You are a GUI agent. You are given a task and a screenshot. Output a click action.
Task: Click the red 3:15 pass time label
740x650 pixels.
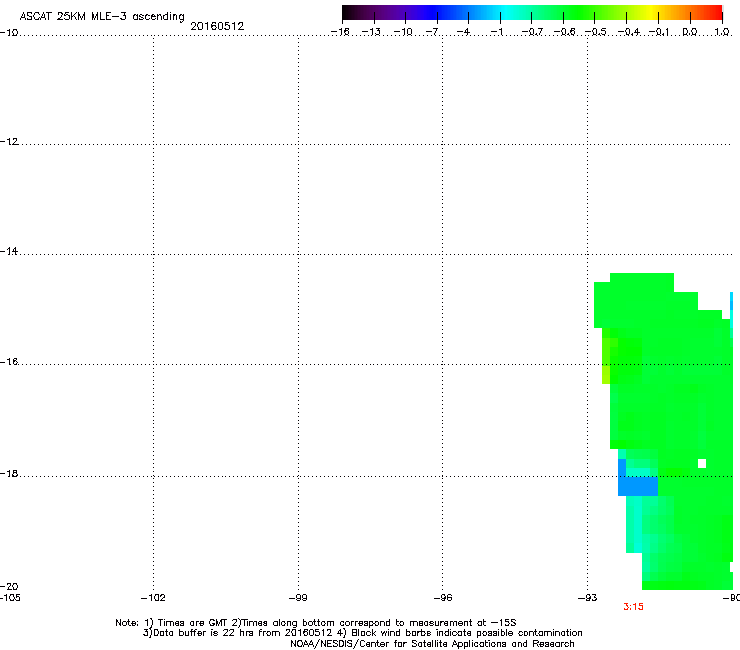633,607
